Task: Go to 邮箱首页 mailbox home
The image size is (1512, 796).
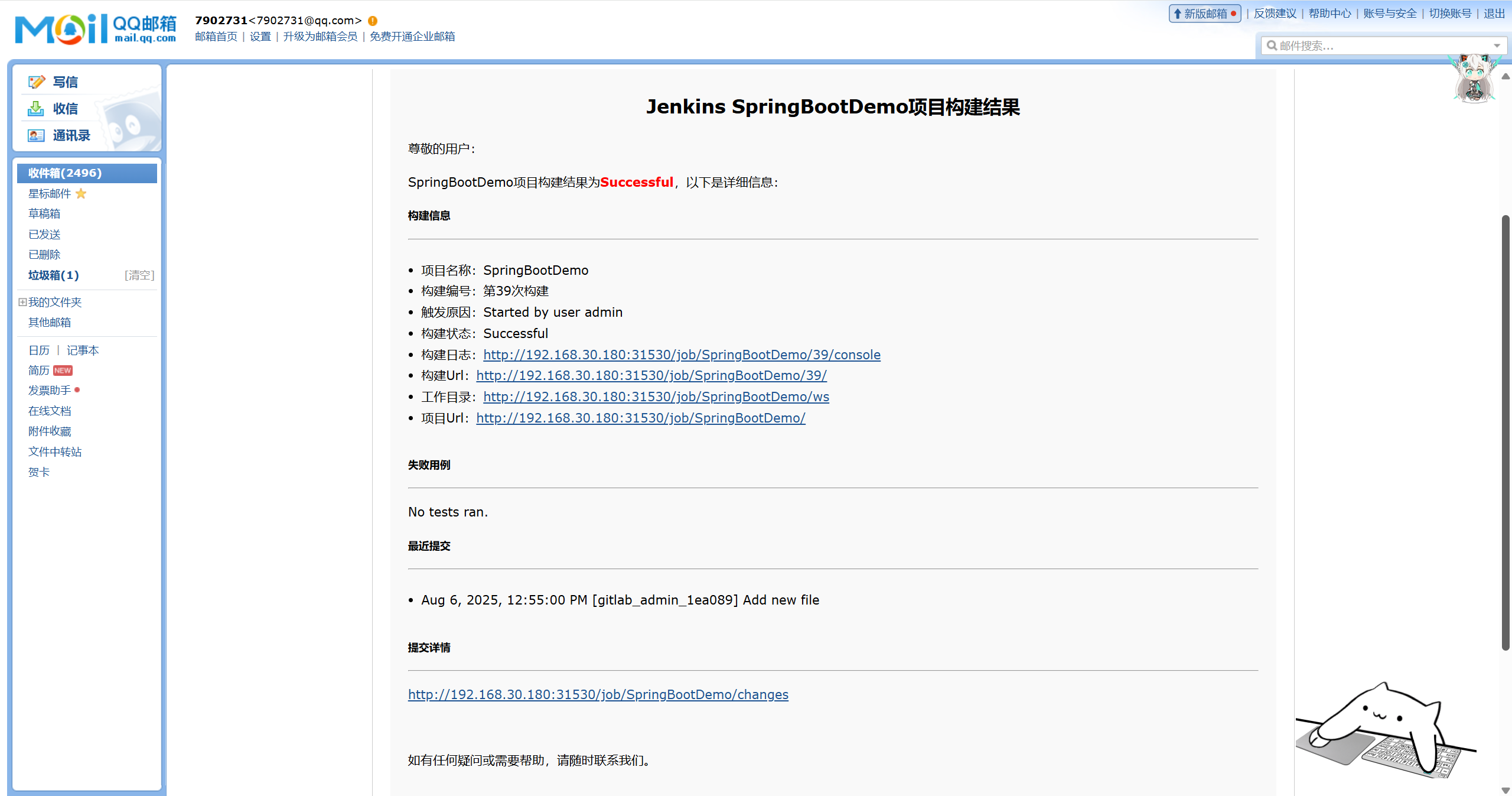Action: click(x=216, y=37)
